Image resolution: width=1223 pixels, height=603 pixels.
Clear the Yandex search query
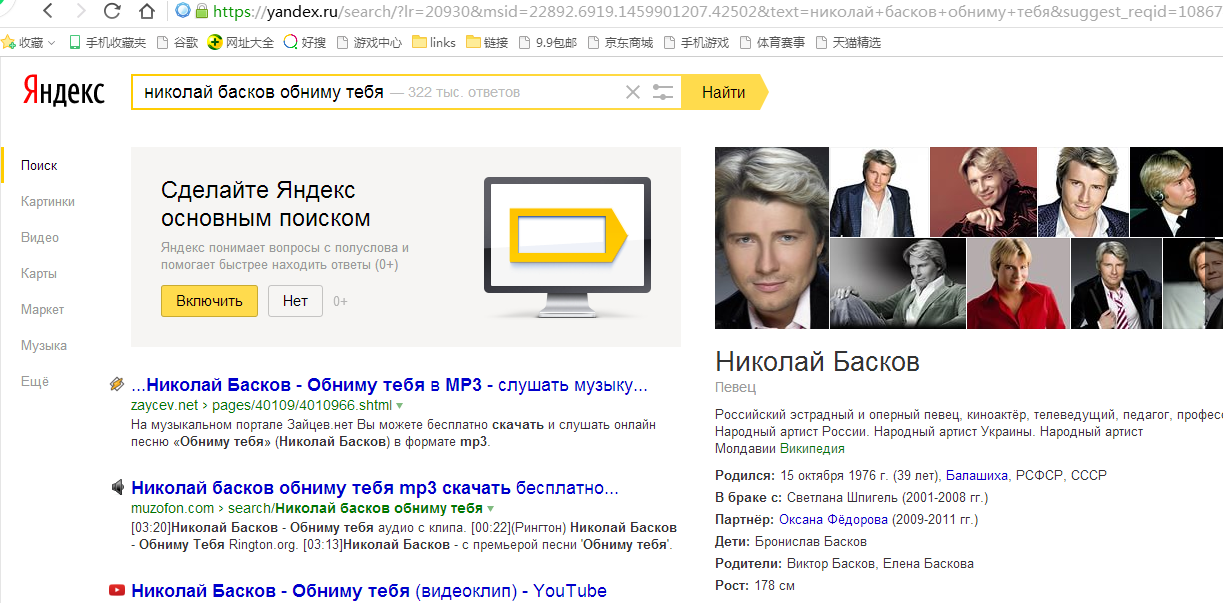(x=632, y=92)
